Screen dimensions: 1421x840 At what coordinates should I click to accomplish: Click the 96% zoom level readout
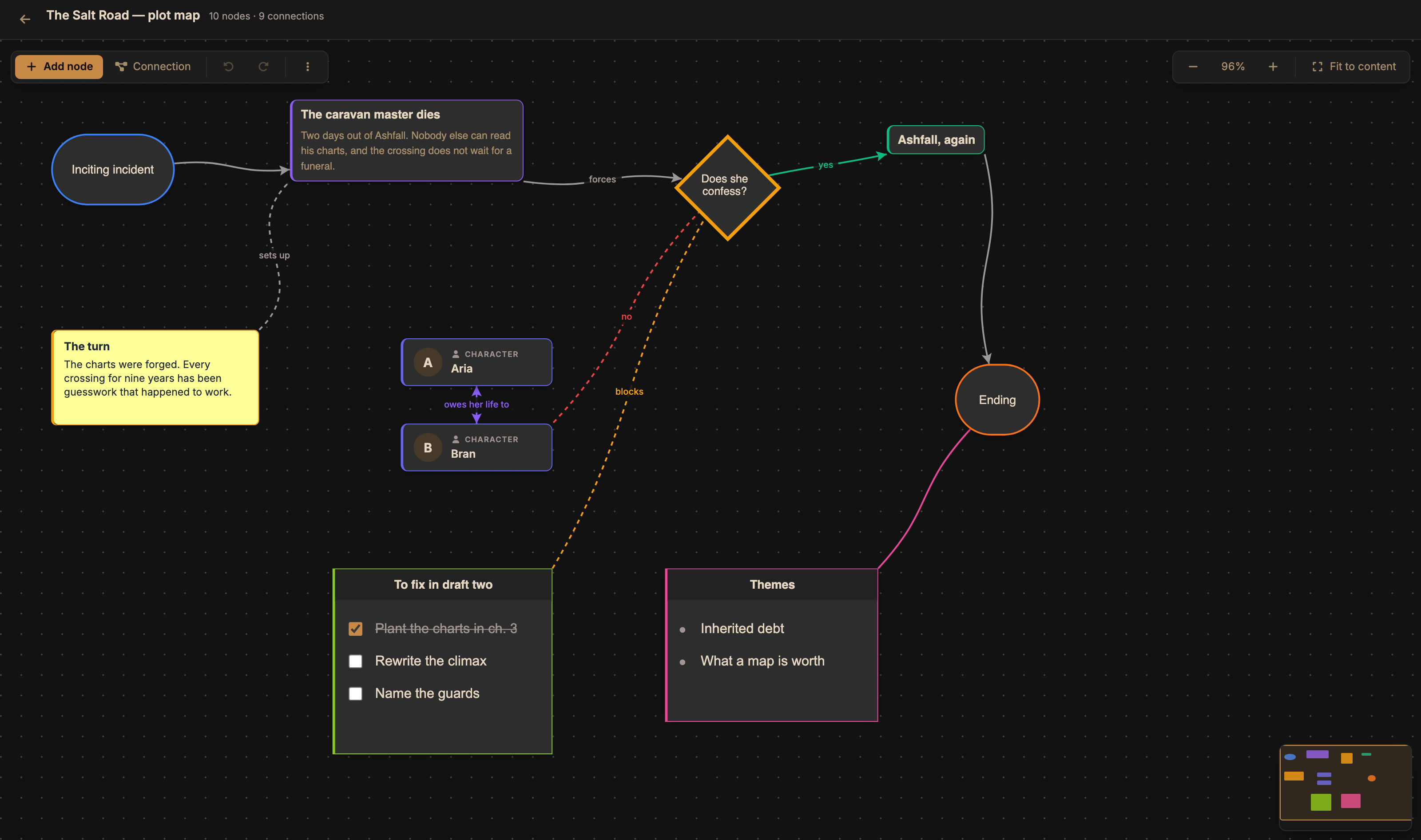coord(1232,66)
